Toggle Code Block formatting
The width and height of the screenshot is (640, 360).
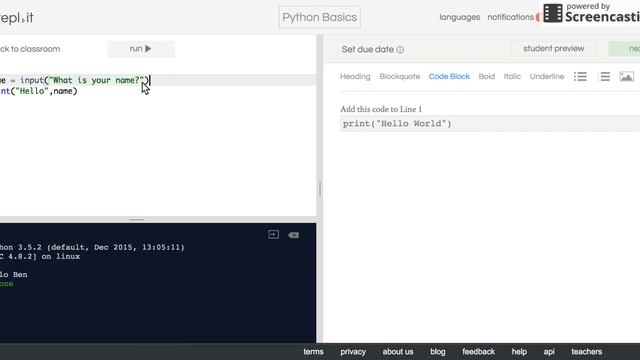449,76
